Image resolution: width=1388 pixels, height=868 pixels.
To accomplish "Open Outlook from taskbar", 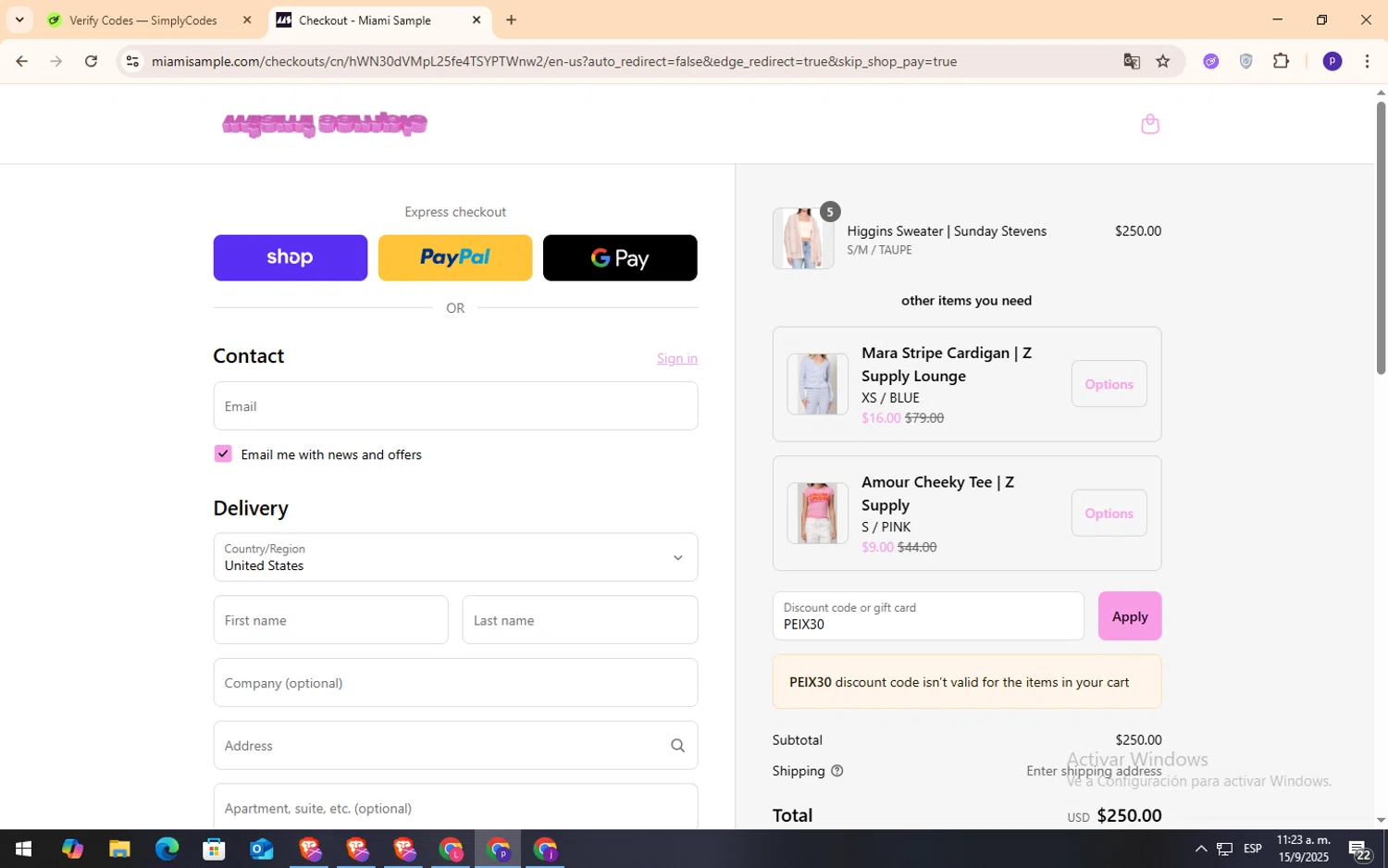I will [x=261, y=849].
